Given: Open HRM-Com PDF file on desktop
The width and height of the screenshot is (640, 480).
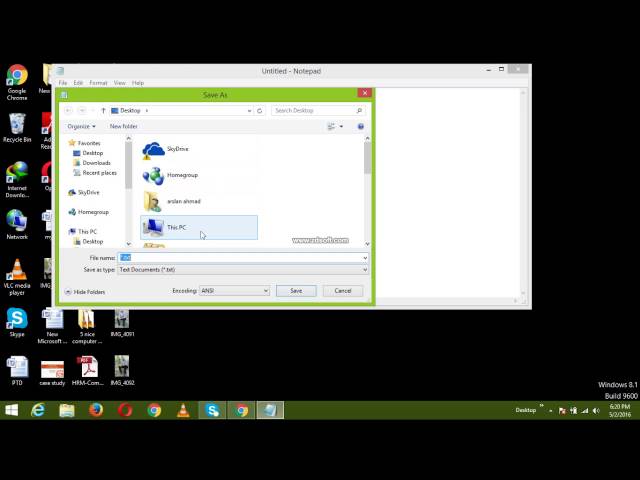Looking at the screenshot, I should tap(87, 371).
